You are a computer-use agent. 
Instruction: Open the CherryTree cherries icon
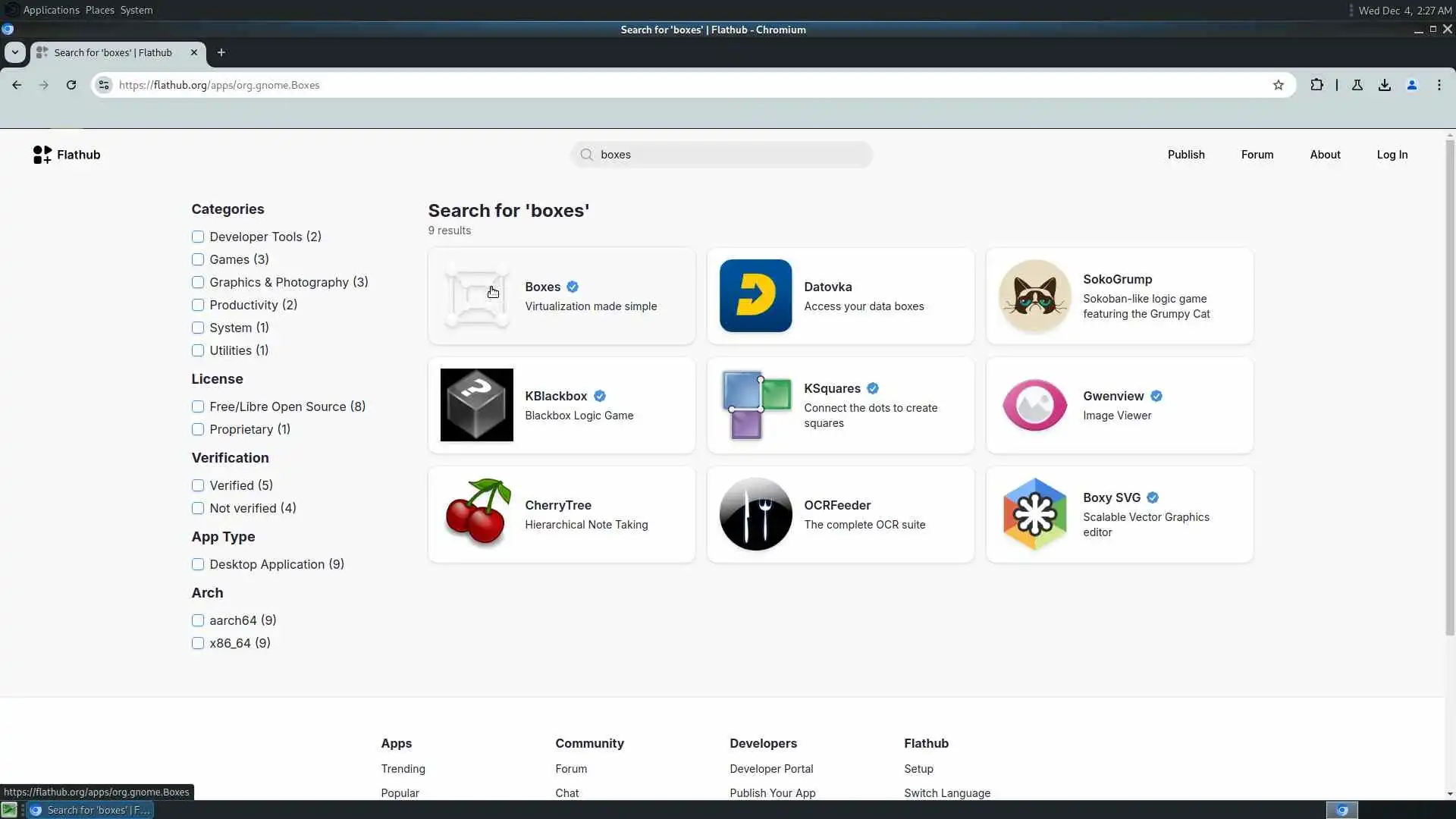(476, 514)
